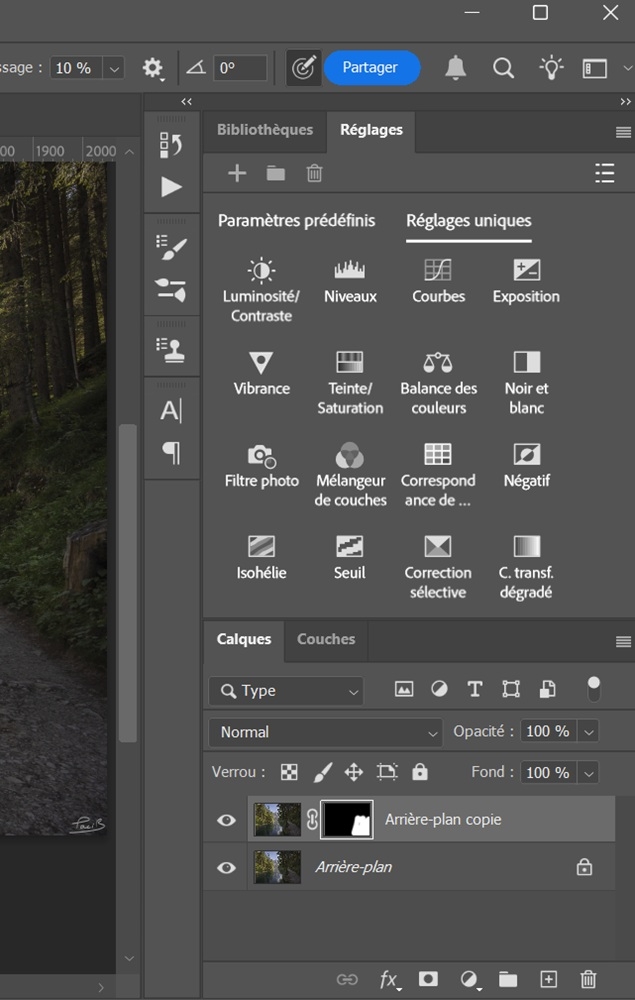Switch to the Couches tab

point(326,639)
